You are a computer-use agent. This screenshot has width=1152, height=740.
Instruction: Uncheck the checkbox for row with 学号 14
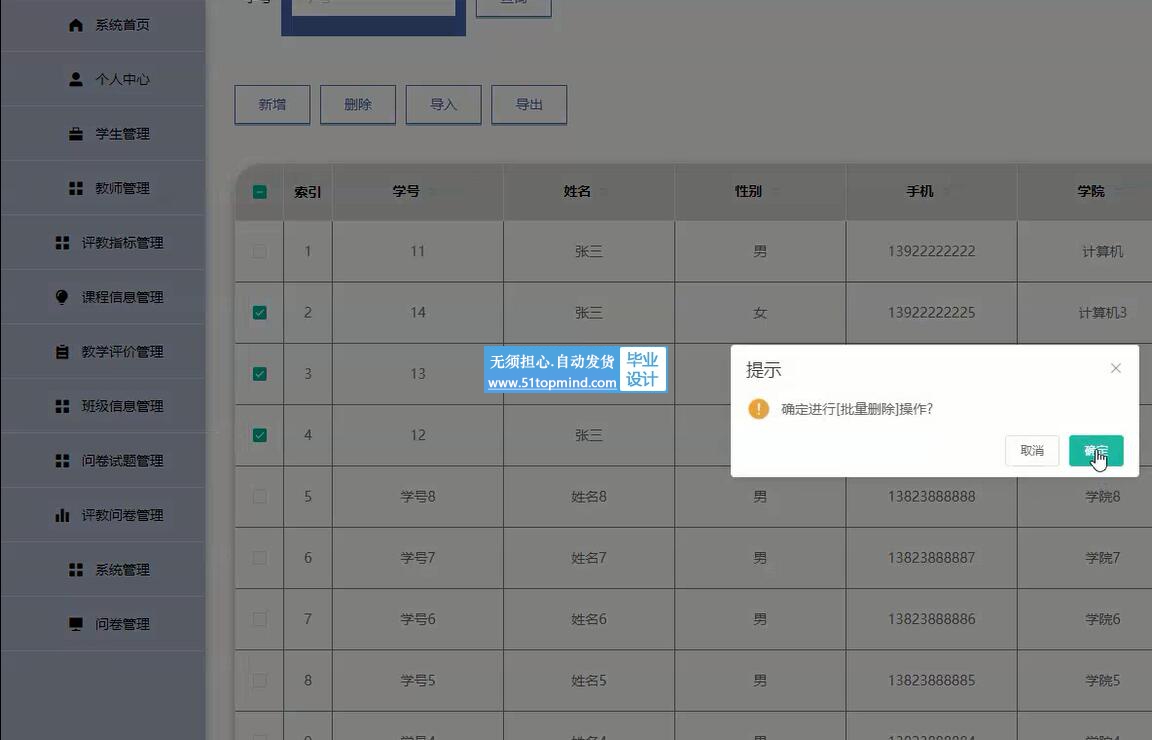(x=259, y=312)
